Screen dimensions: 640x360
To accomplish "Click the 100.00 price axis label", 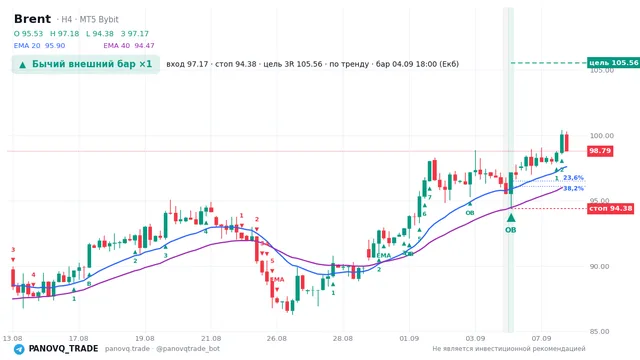I will coord(602,136).
